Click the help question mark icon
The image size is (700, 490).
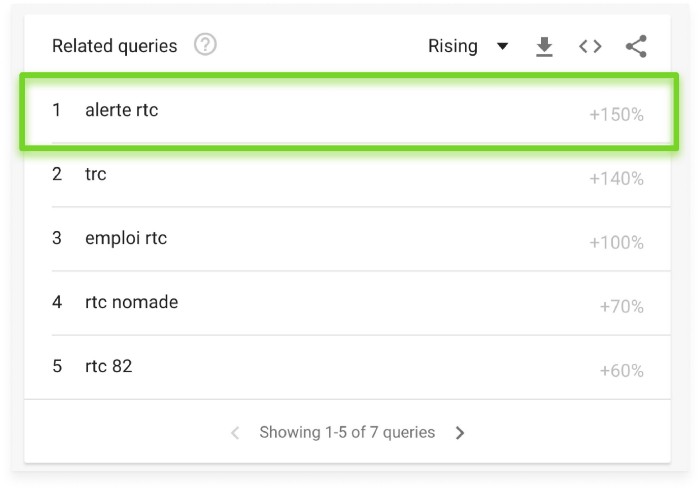205,45
